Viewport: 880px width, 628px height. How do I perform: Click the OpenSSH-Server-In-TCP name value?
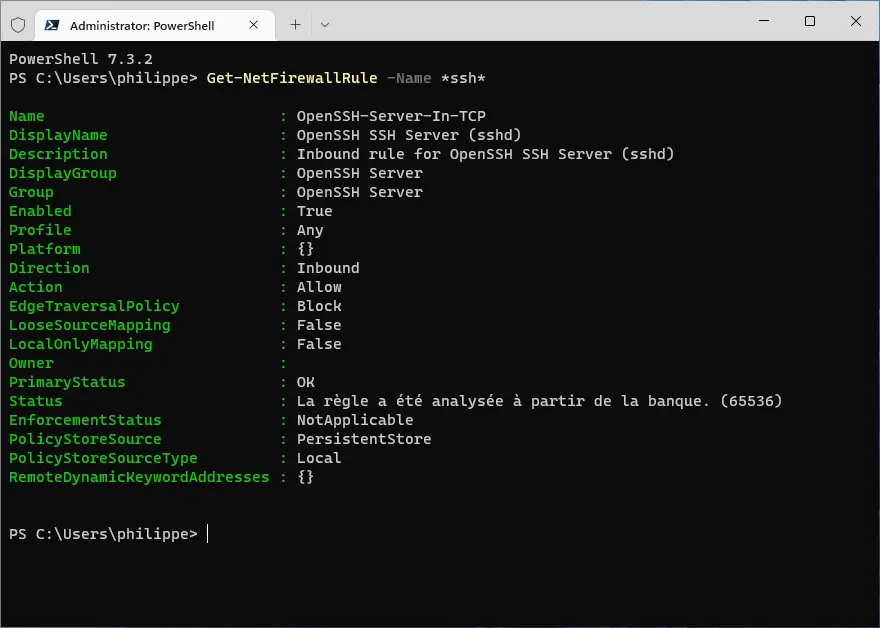point(391,116)
